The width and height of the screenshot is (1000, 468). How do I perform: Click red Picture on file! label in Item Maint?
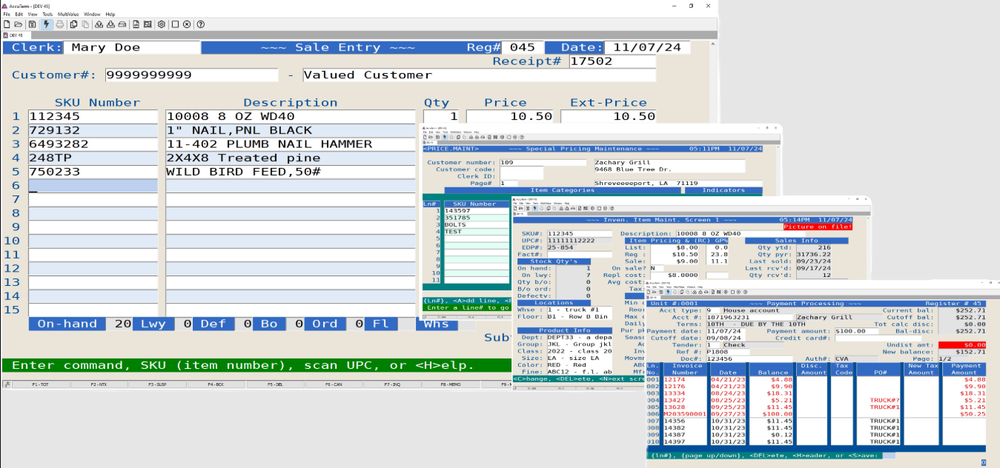tap(818, 226)
